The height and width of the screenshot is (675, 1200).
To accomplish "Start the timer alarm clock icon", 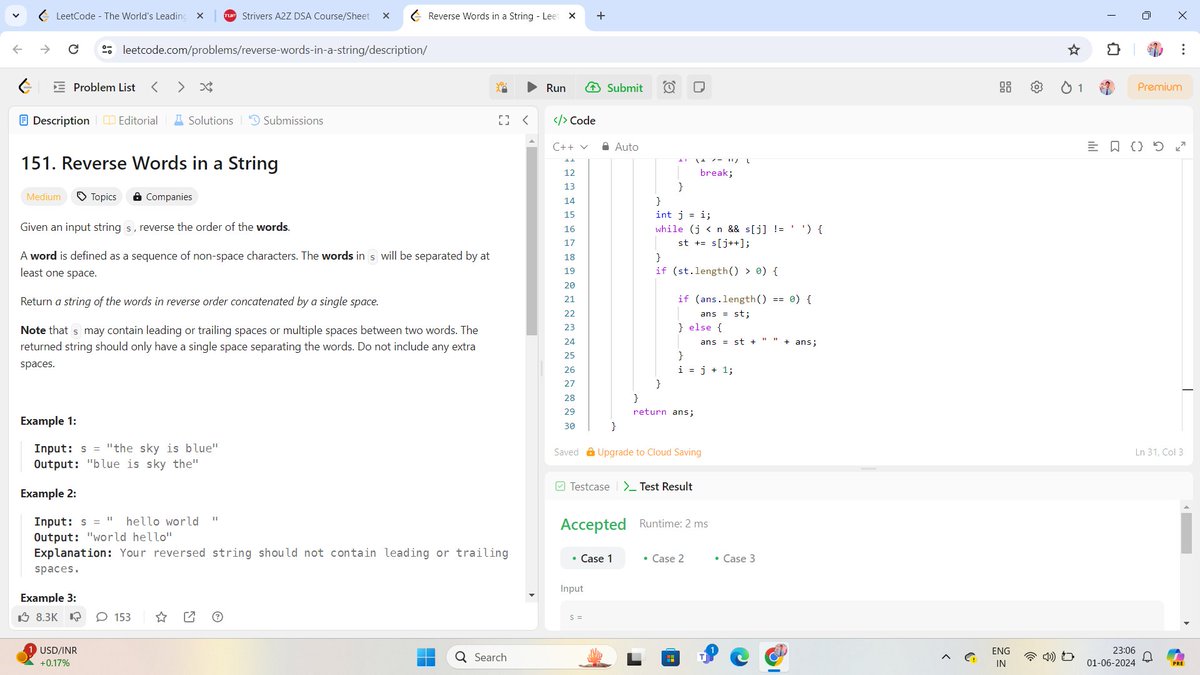I will pos(669,88).
